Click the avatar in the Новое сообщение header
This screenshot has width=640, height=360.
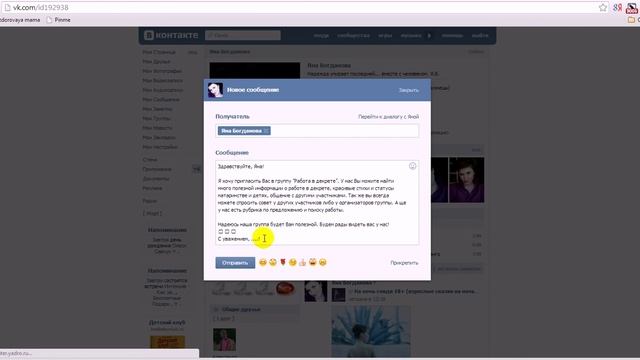coord(215,90)
